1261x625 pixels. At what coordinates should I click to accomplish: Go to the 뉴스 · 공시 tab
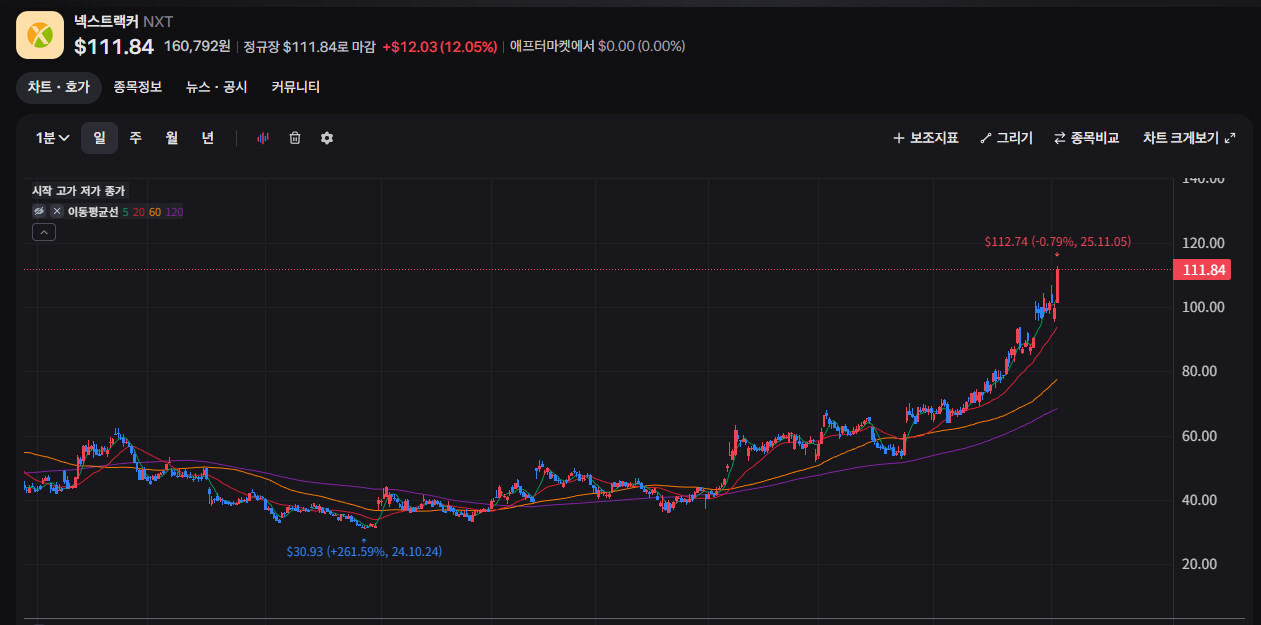pyautogui.click(x=216, y=87)
